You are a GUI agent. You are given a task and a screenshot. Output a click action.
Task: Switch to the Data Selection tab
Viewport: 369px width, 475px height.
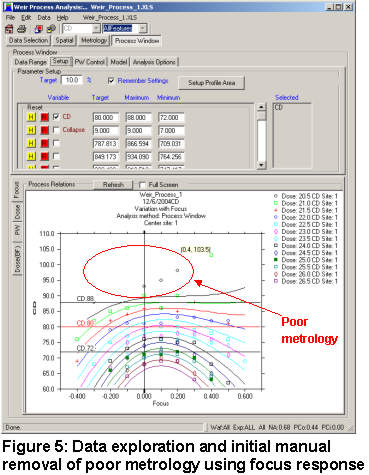[x=28, y=40]
